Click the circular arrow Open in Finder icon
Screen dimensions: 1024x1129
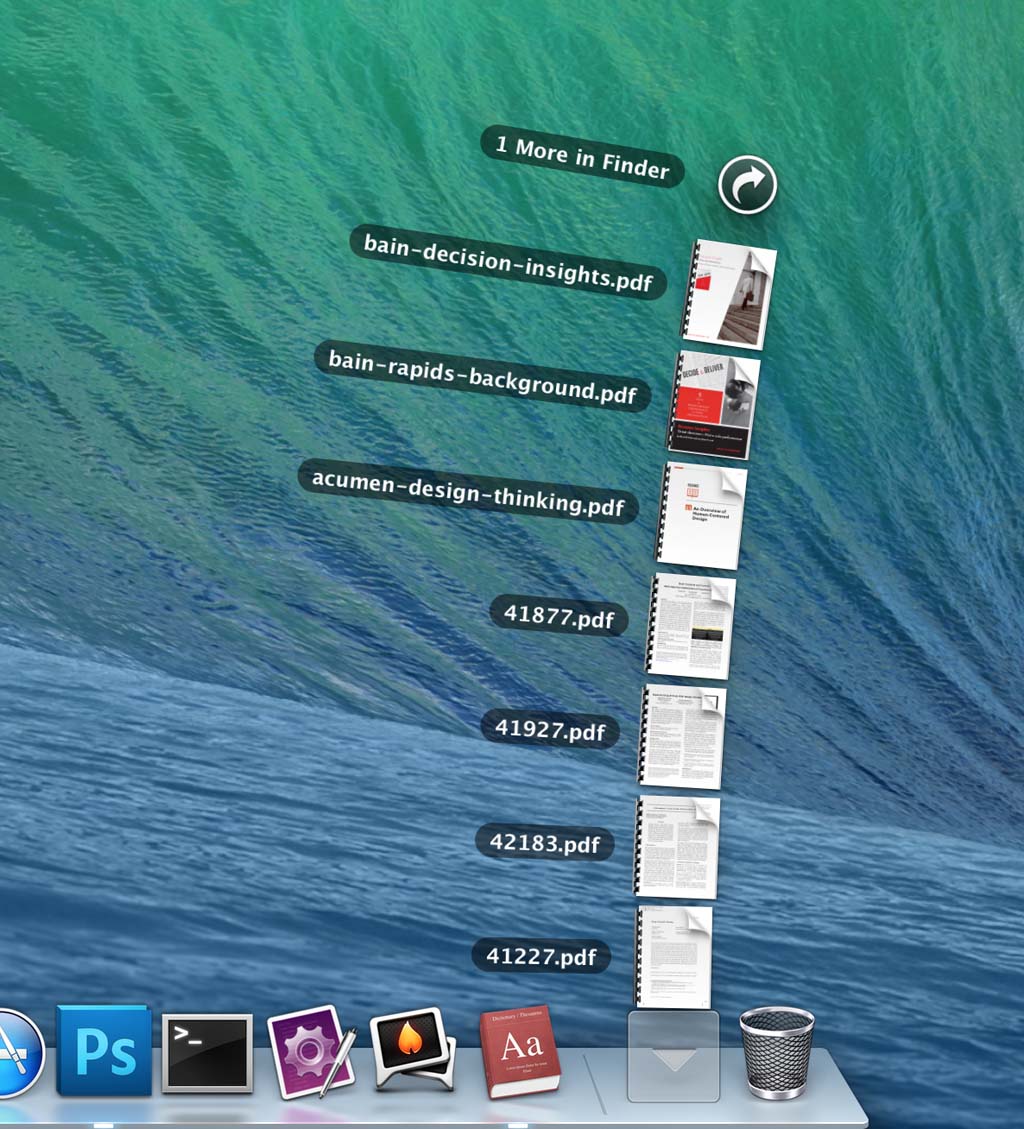(747, 185)
